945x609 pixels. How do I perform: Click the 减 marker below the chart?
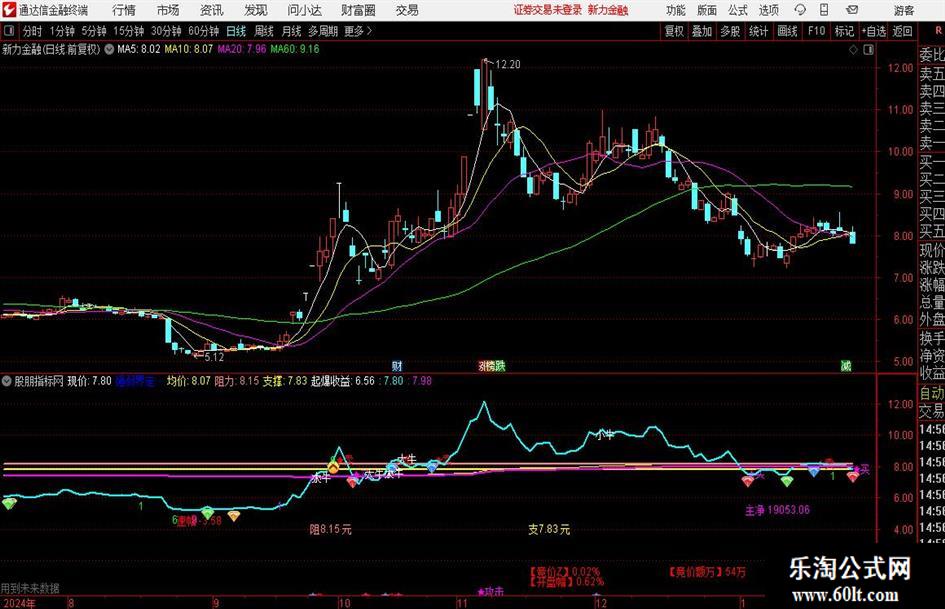846,366
